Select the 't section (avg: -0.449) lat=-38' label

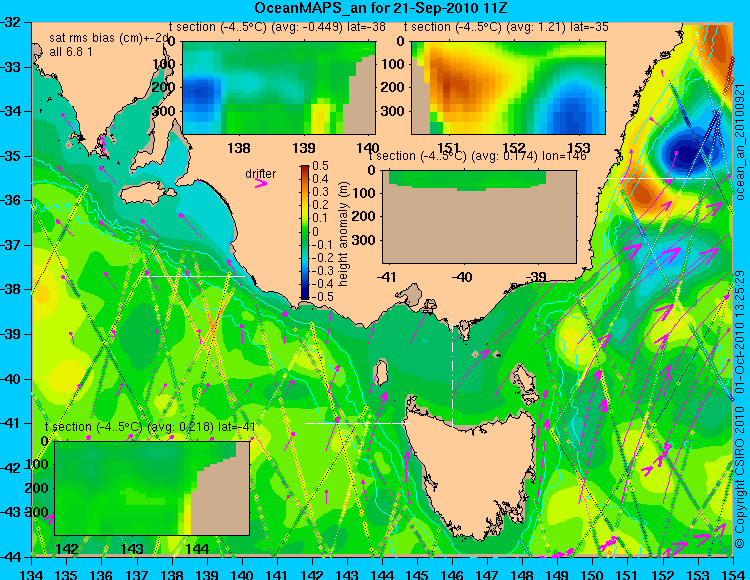pos(277,27)
